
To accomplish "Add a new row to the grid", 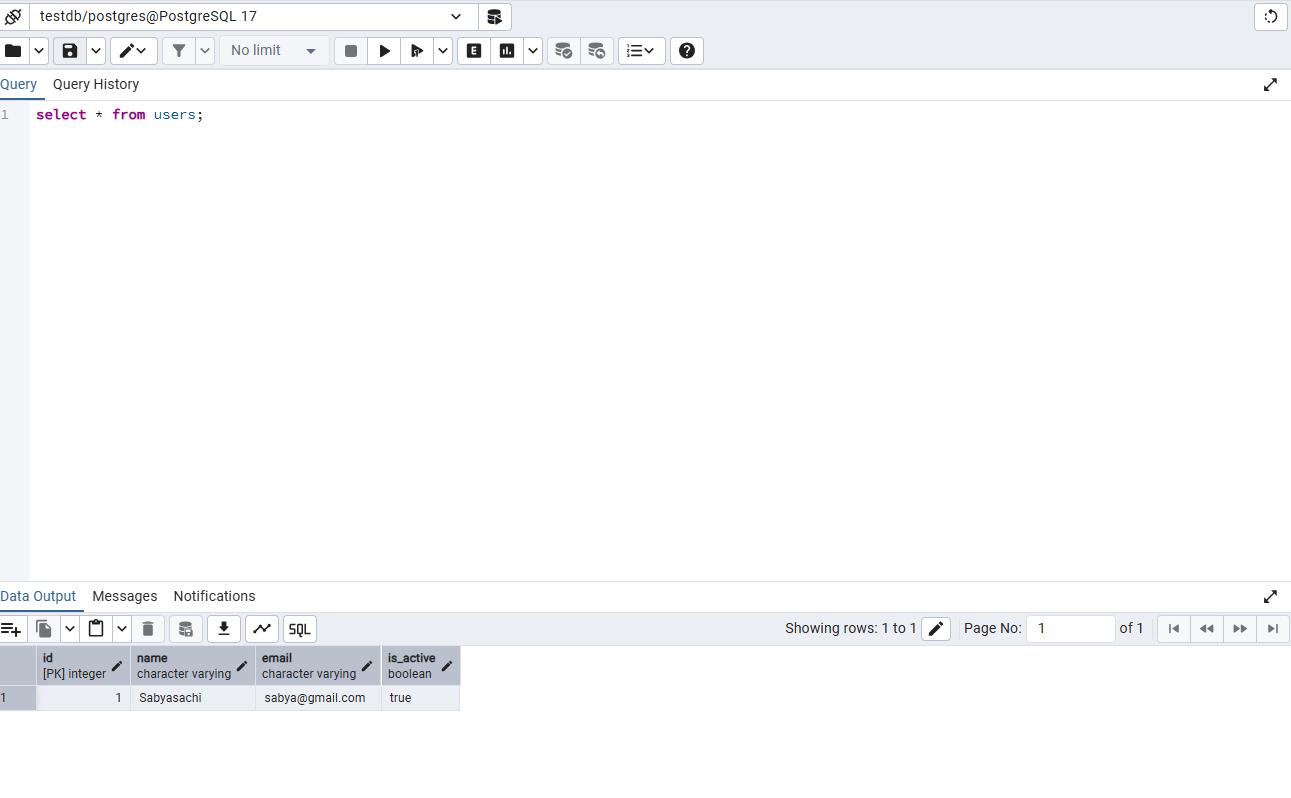I will [12, 629].
